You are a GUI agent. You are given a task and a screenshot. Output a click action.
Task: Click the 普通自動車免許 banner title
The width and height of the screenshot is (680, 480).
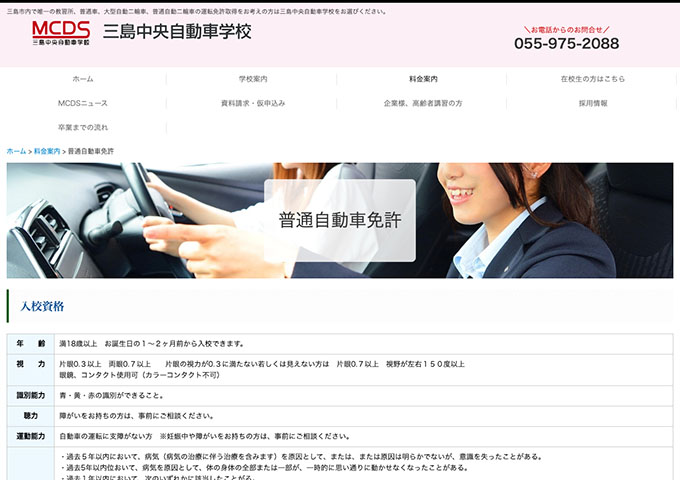[x=340, y=220]
